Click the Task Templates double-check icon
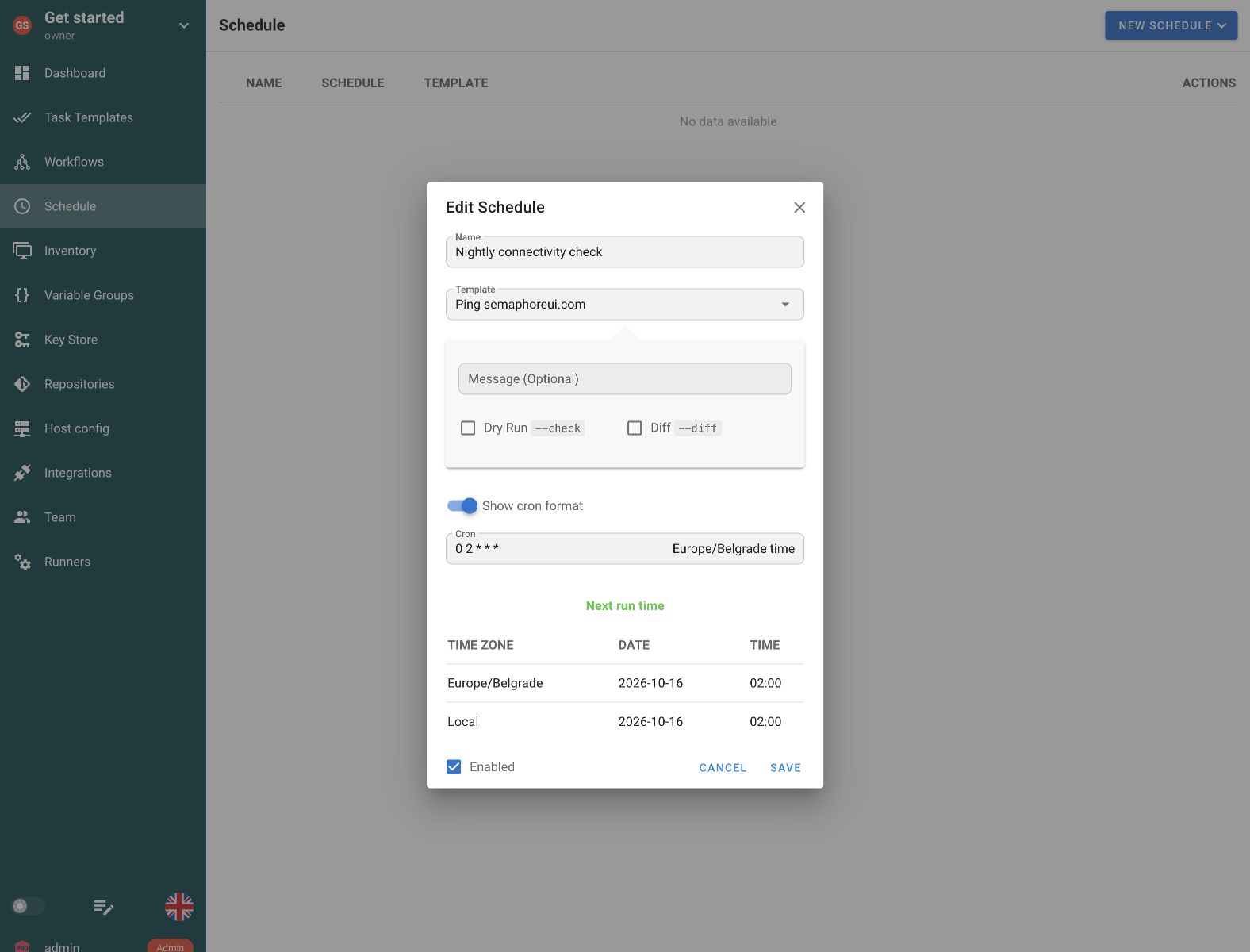 point(22,117)
